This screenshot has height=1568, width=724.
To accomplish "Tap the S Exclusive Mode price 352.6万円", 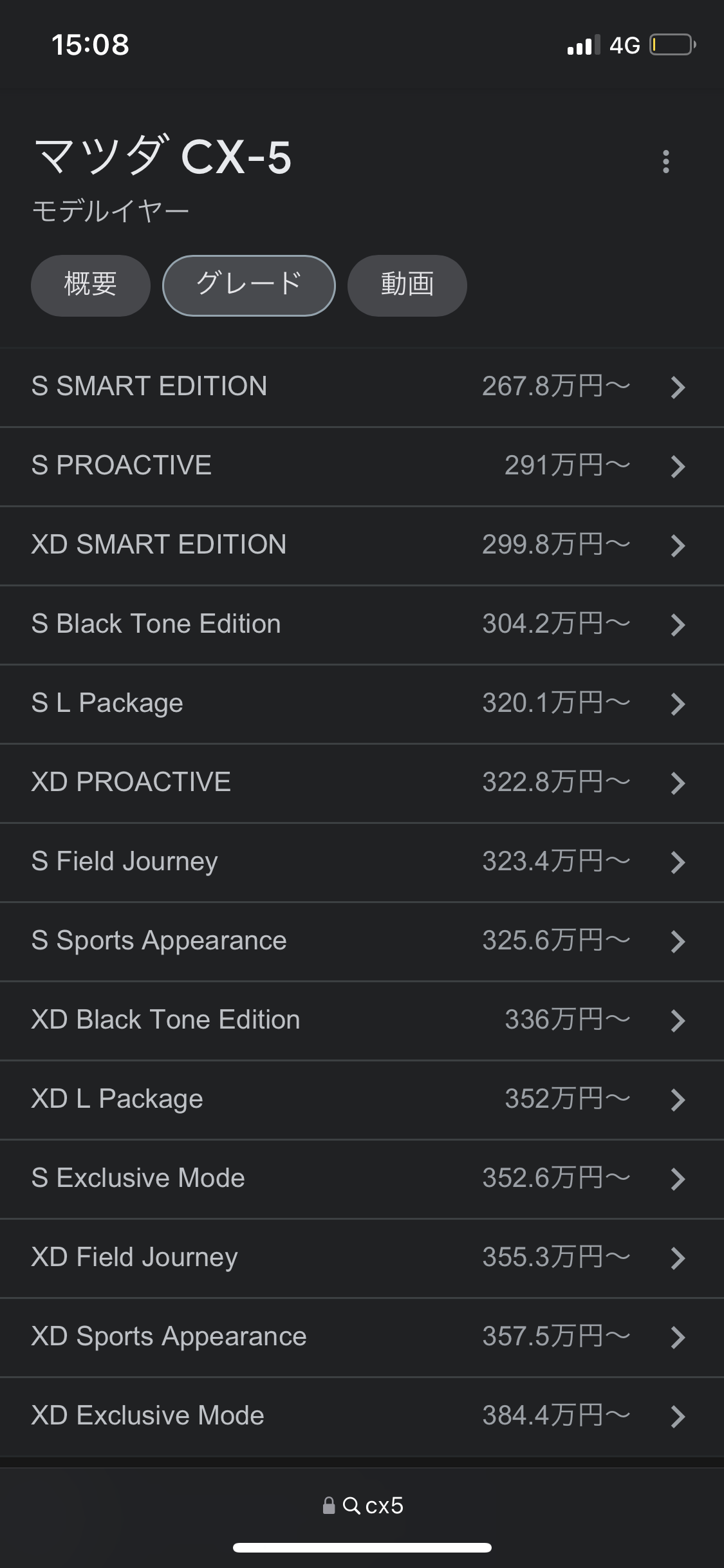I will coord(555,1179).
